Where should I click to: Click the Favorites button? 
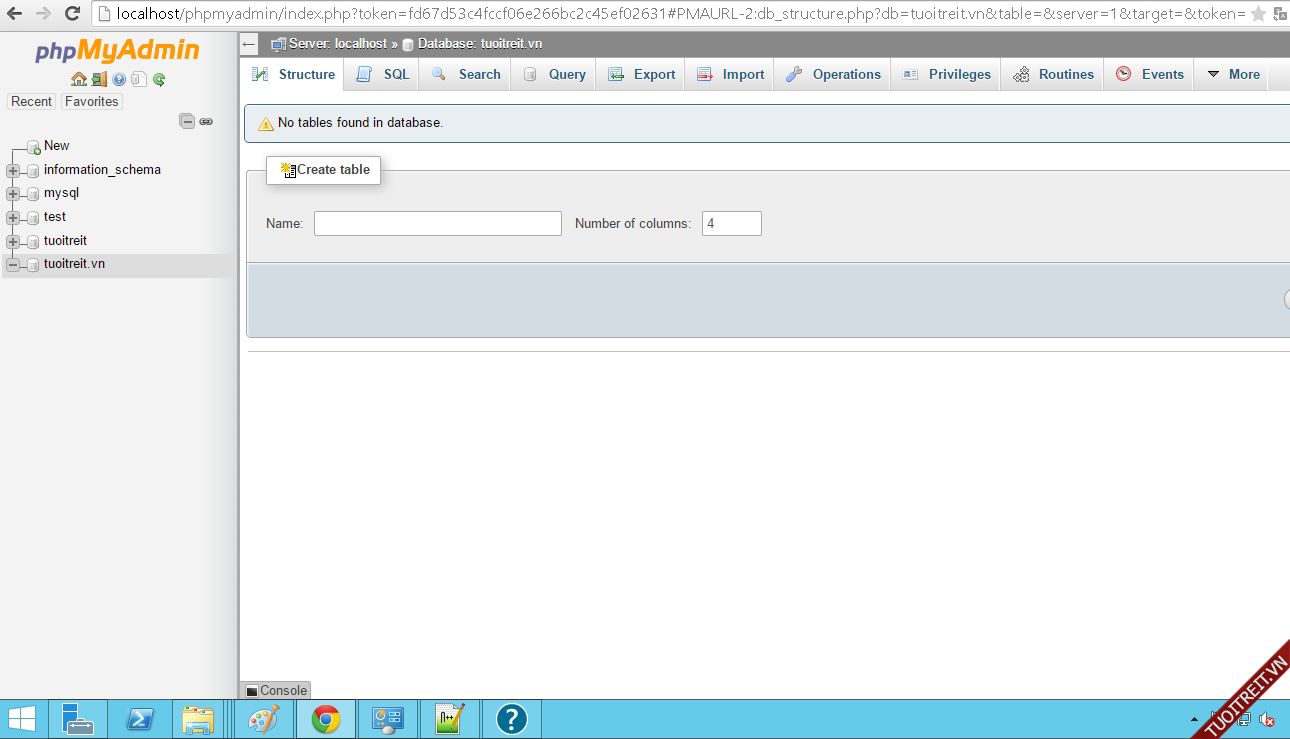91,101
